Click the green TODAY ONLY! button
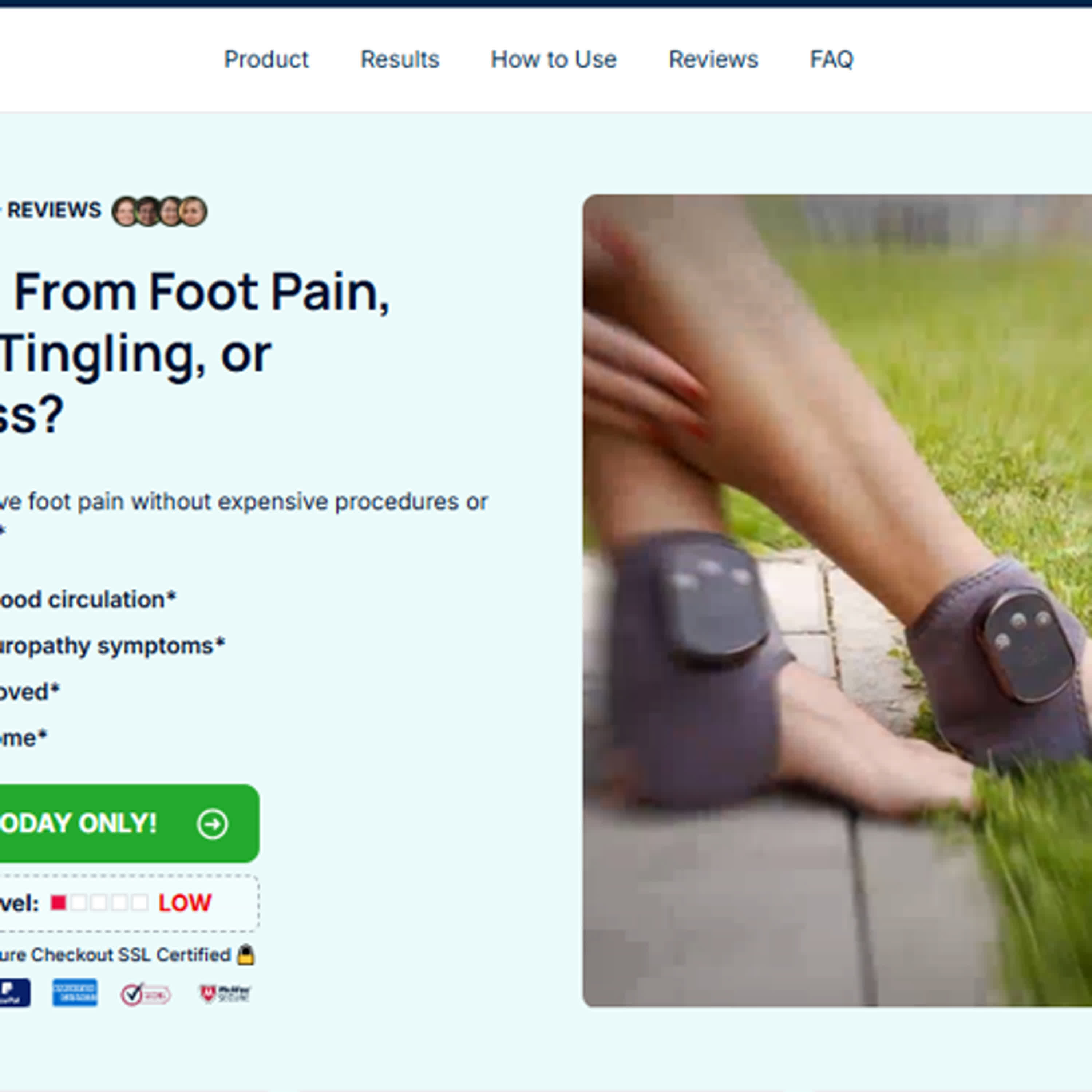Screen dimensions: 1092x1092 coord(129,823)
